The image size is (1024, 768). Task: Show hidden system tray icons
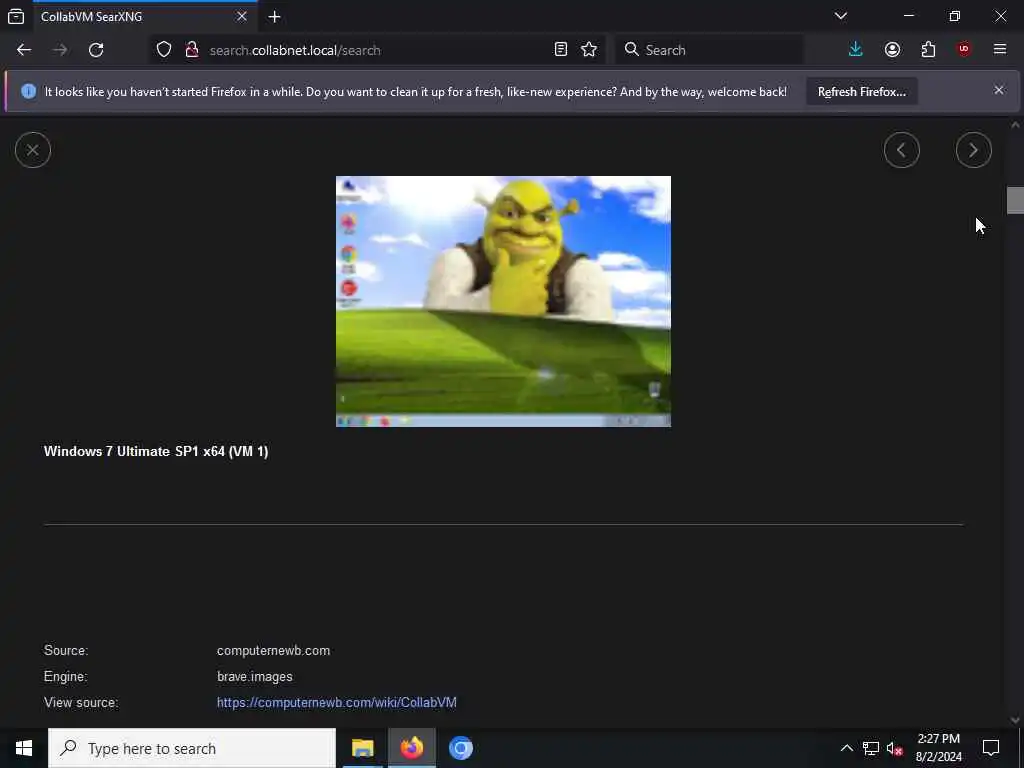coord(846,748)
